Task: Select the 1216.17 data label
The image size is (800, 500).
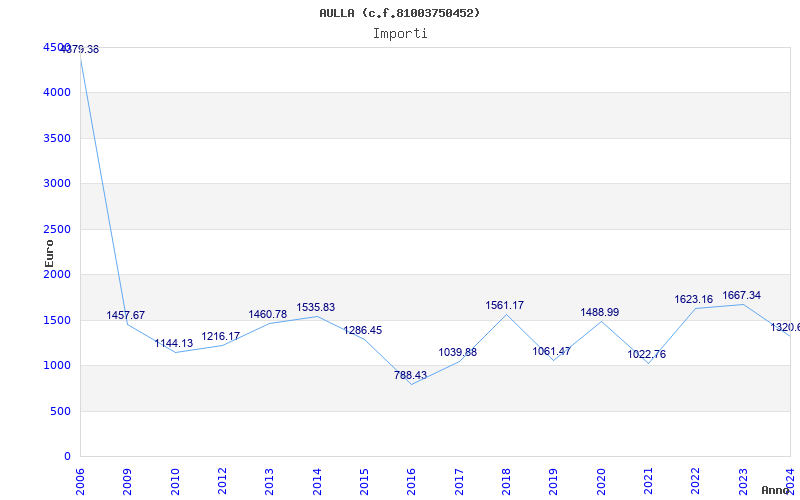Action: pos(220,337)
